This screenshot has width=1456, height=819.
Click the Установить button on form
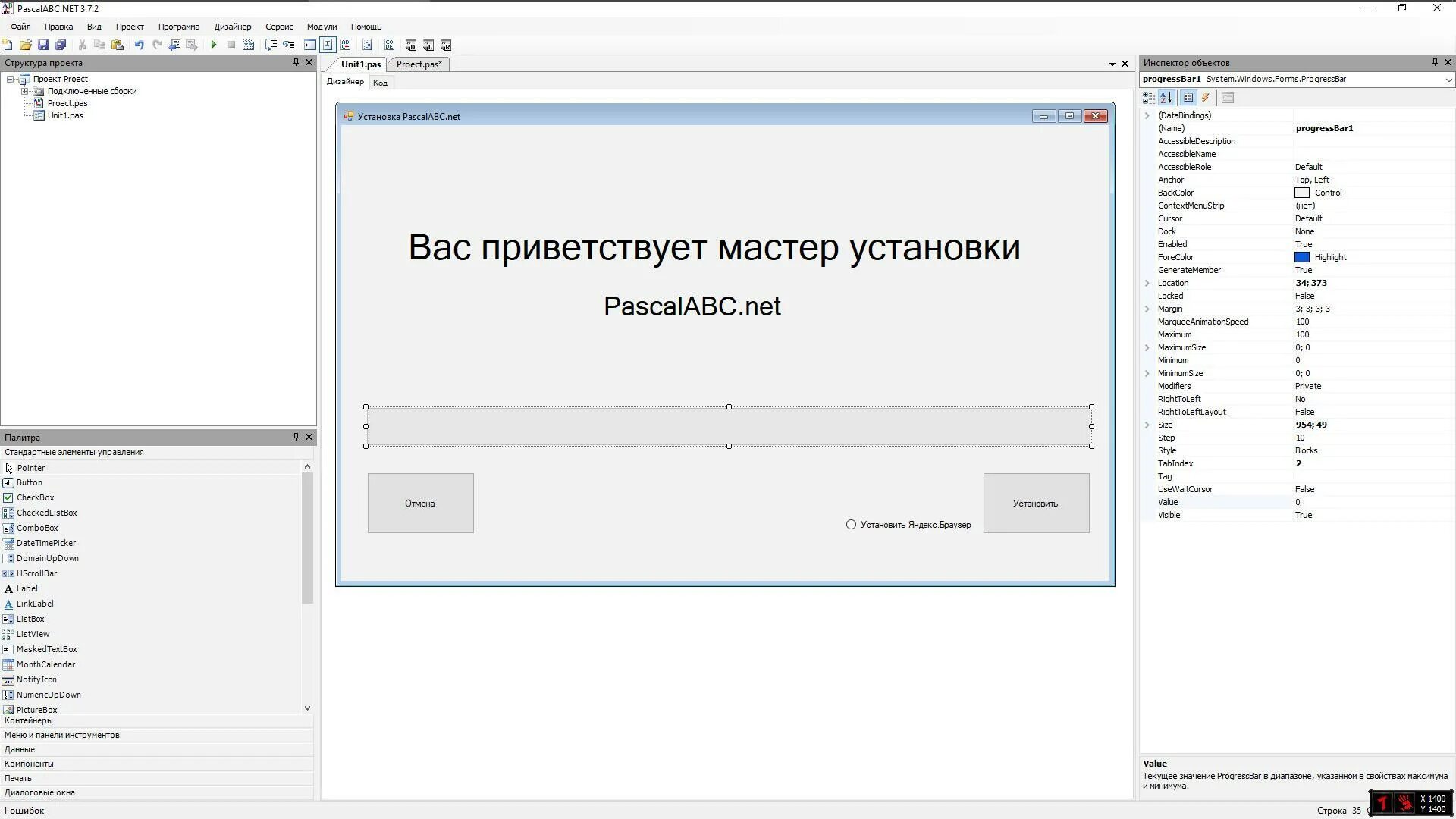tap(1036, 504)
